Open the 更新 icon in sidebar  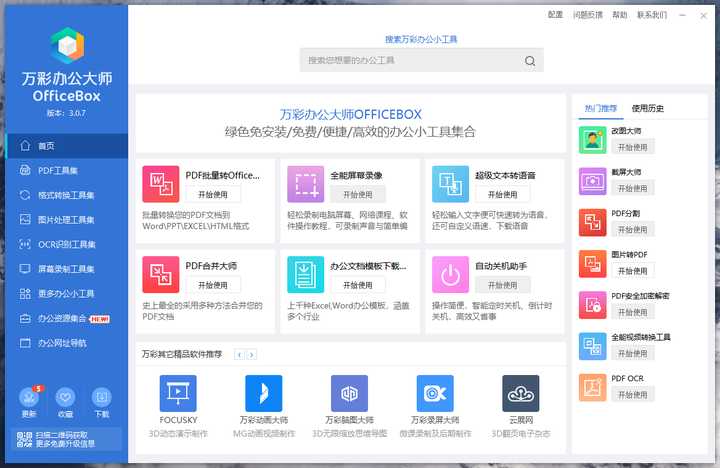[28, 398]
